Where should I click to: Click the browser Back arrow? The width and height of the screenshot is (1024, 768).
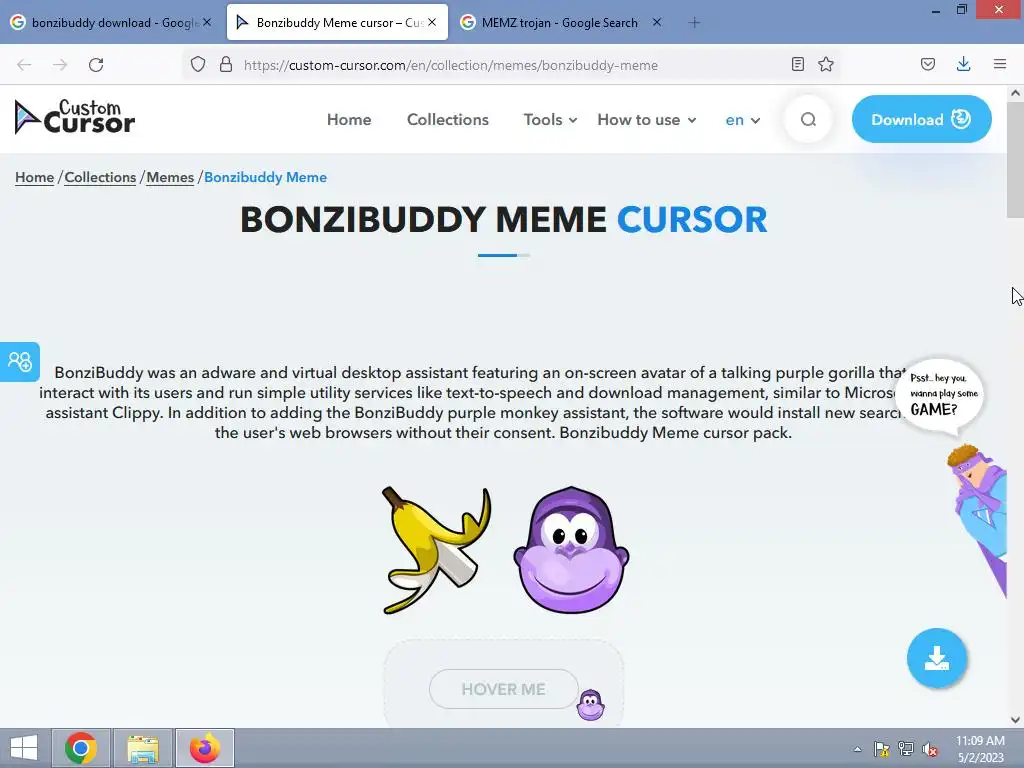24,65
